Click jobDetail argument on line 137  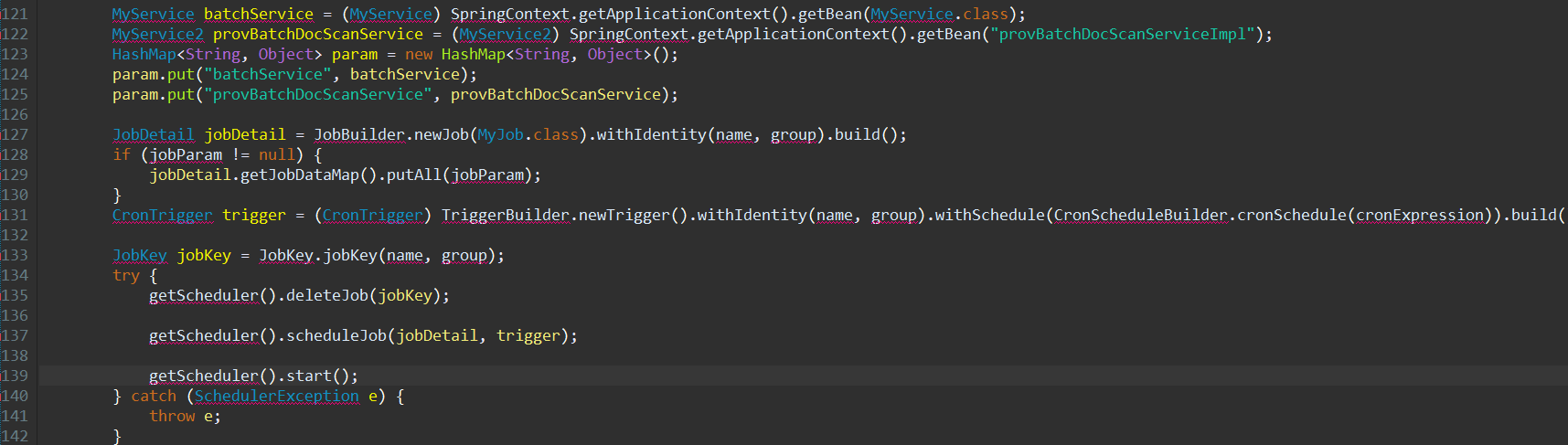click(x=437, y=335)
